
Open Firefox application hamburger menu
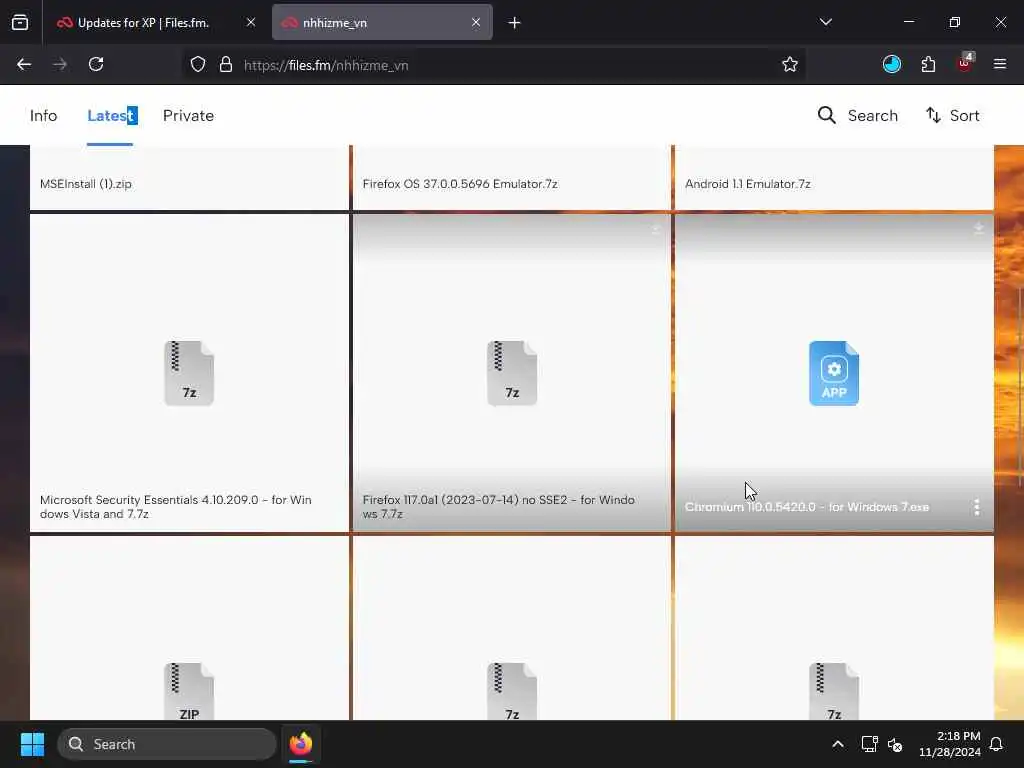point(1000,64)
